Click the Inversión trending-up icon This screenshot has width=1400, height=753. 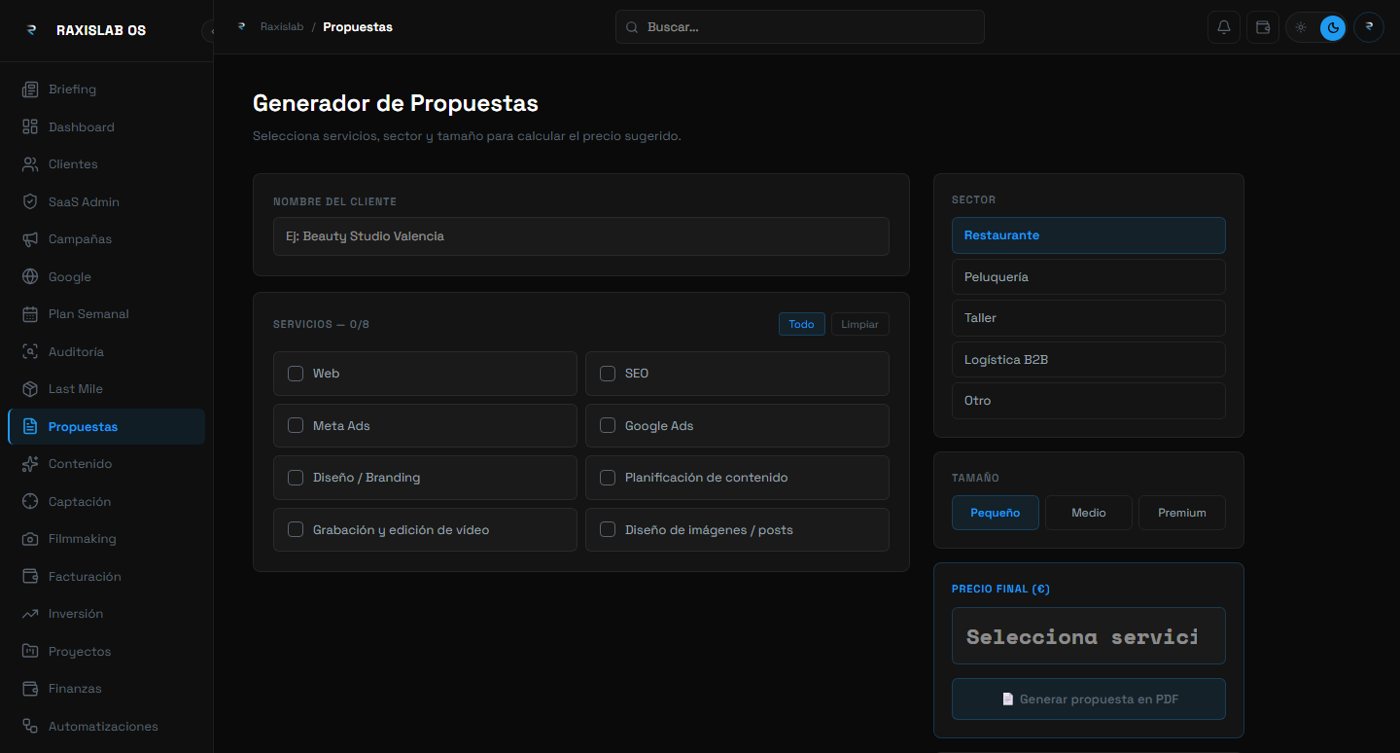pyautogui.click(x=30, y=614)
